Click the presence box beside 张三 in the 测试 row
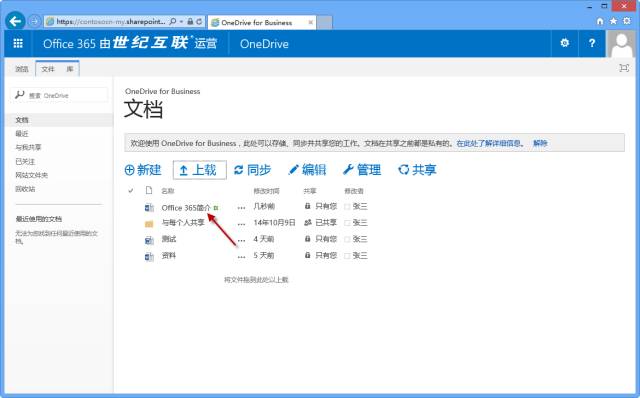The width and height of the screenshot is (640, 398). click(347, 239)
